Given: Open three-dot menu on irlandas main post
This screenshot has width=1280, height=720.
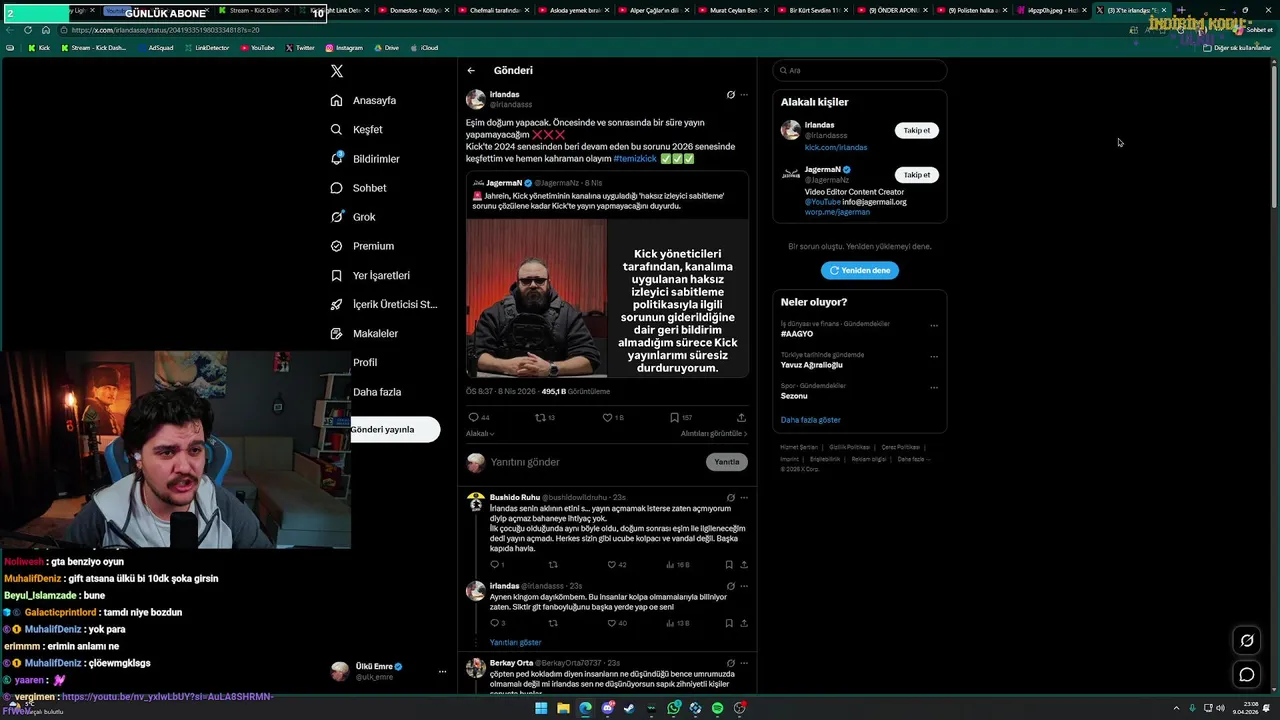Looking at the screenshot, I should tap(744, 95).
